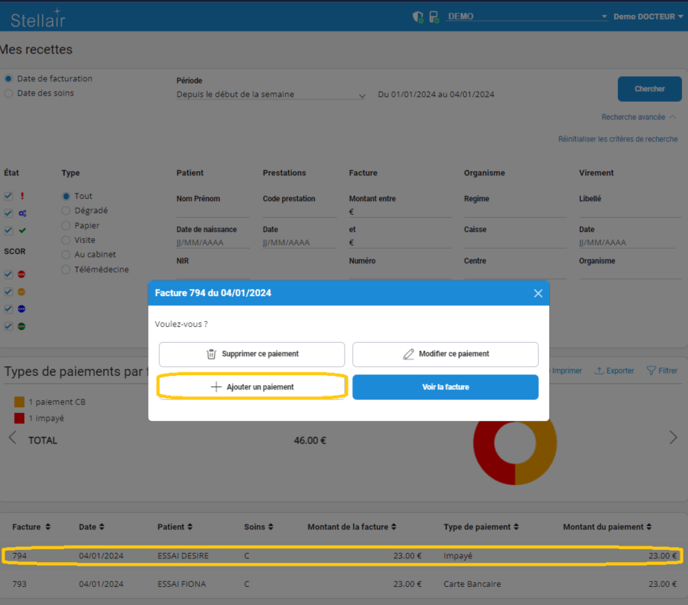Click the Voir la facture button
This screenshot has height=605, width=688.
445,387
